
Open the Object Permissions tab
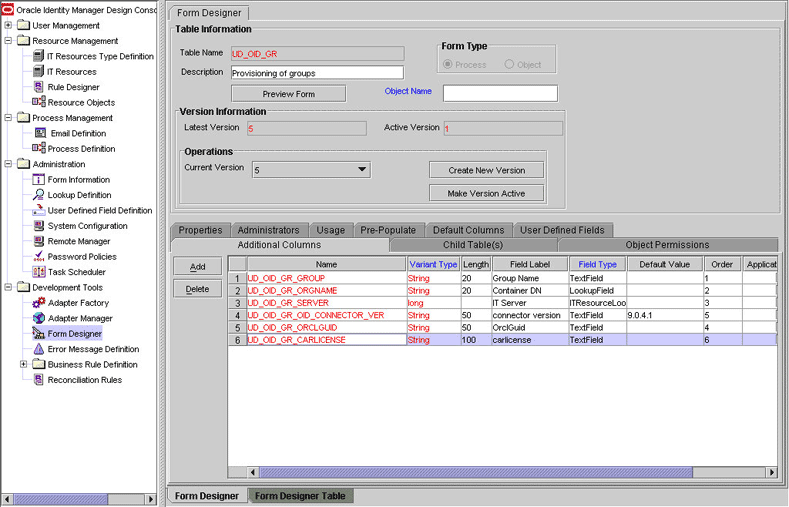coord(667,245)
